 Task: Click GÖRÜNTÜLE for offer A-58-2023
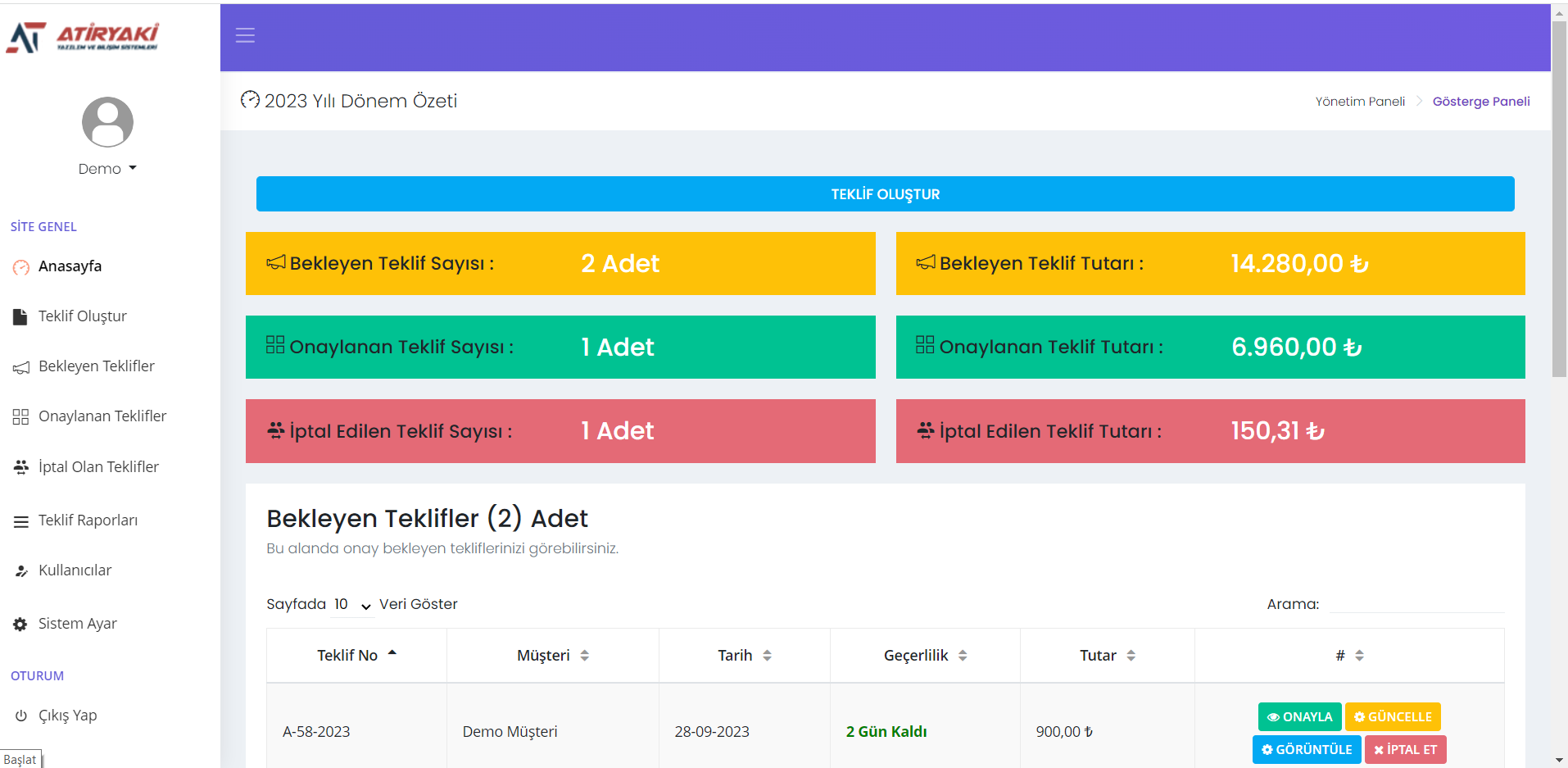point(1307,750)
